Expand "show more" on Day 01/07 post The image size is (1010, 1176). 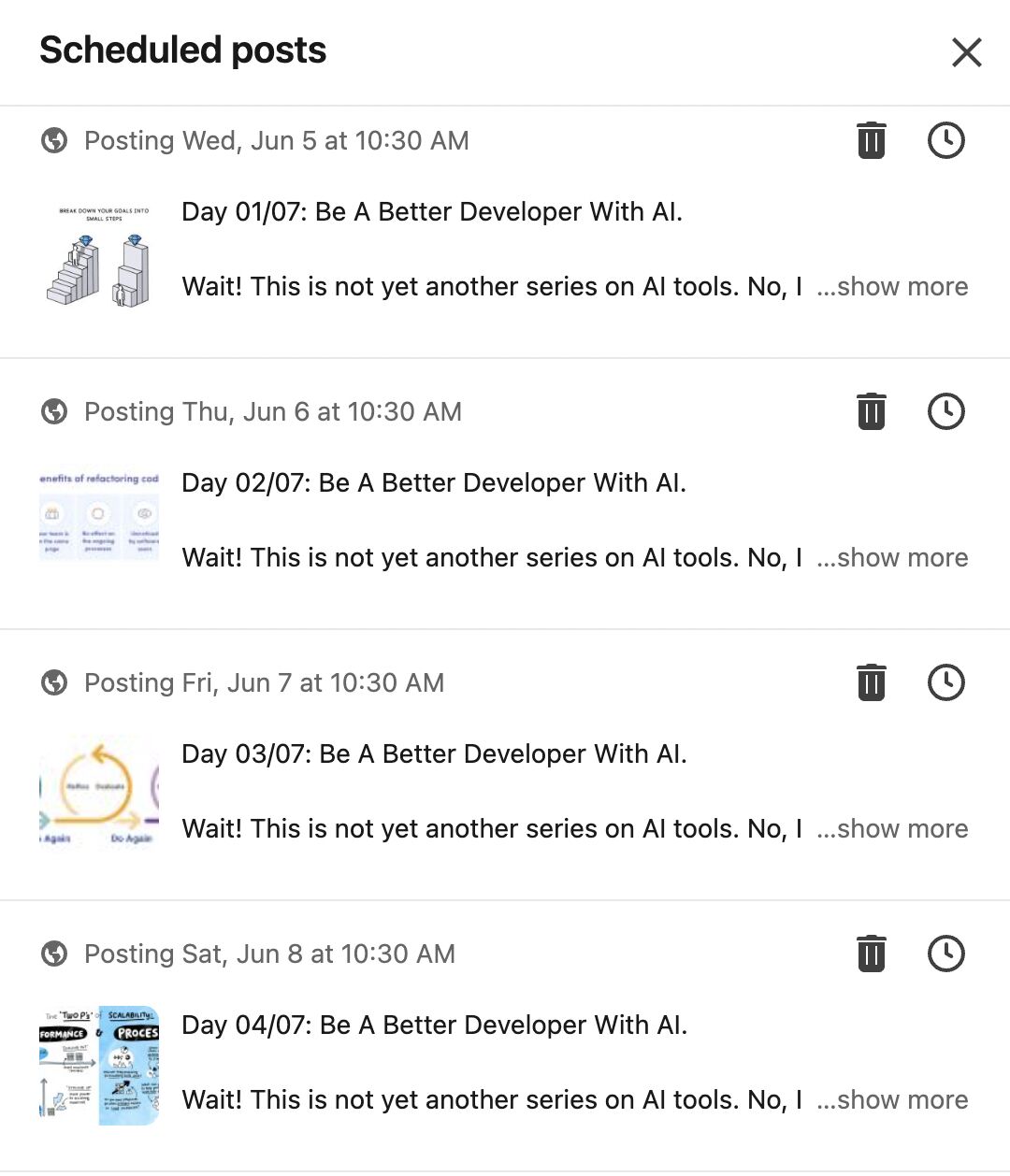[x=893, y=287]
